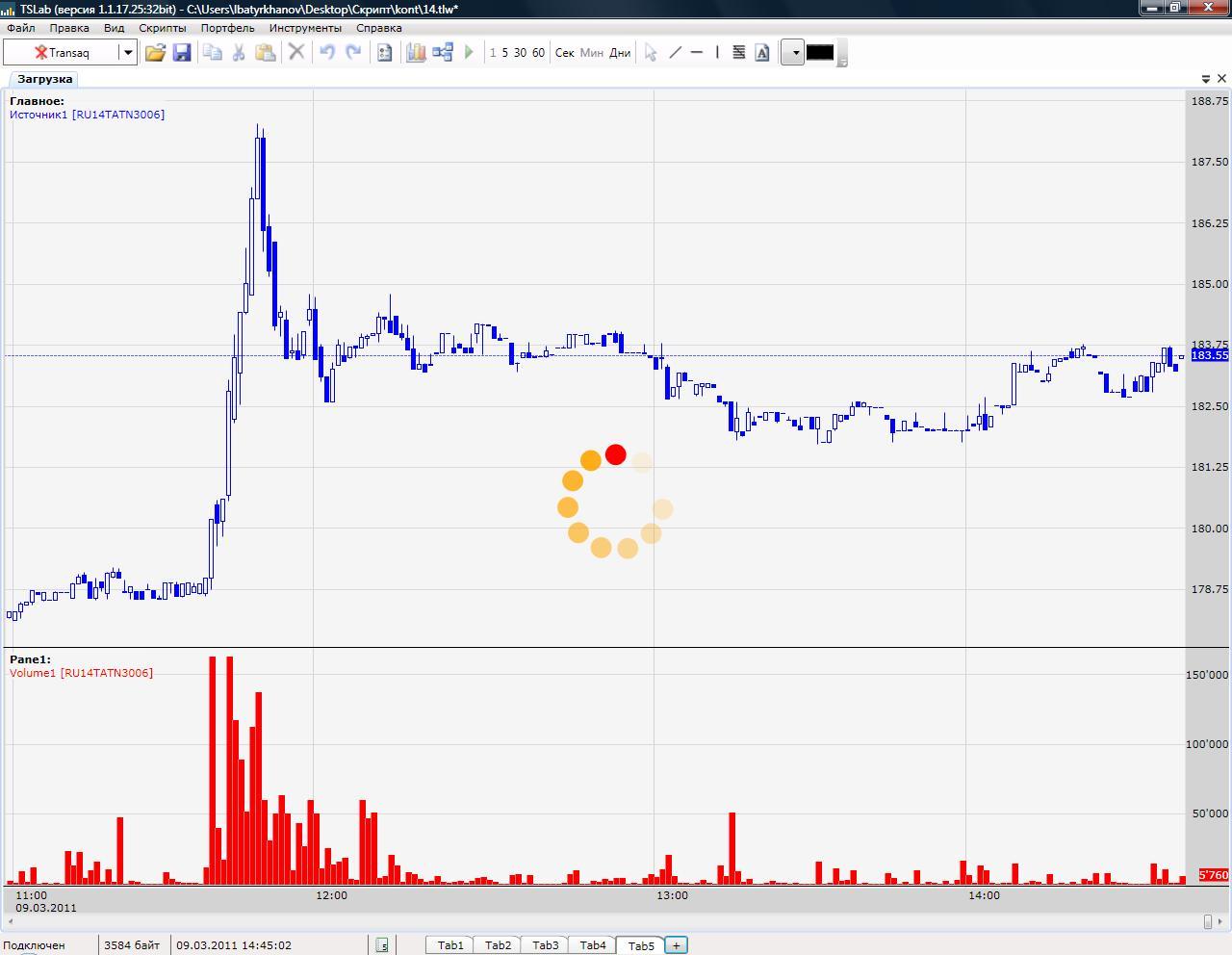Image resolution: width=1232 pixels, height=955 pixels.
Task: Click the 12:00 time axis label
Action: click(331, 895)
